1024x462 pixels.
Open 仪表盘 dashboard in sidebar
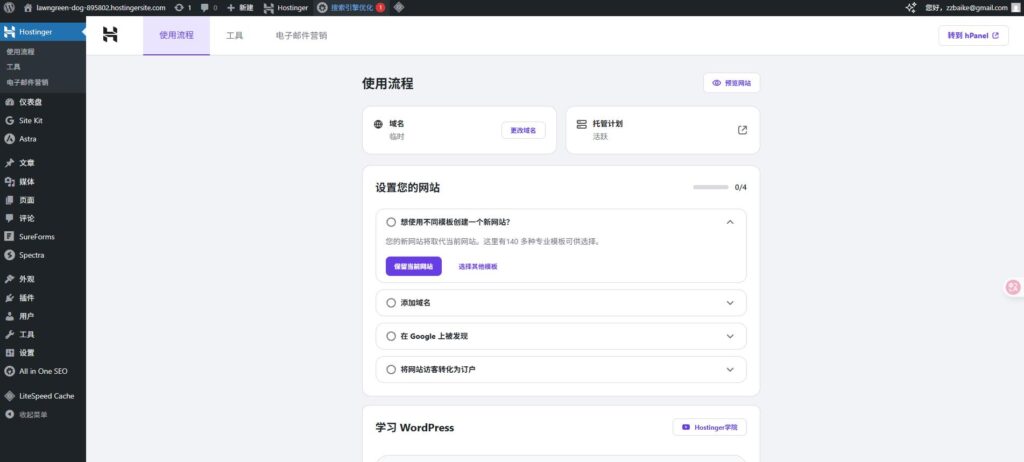(42, 102)
